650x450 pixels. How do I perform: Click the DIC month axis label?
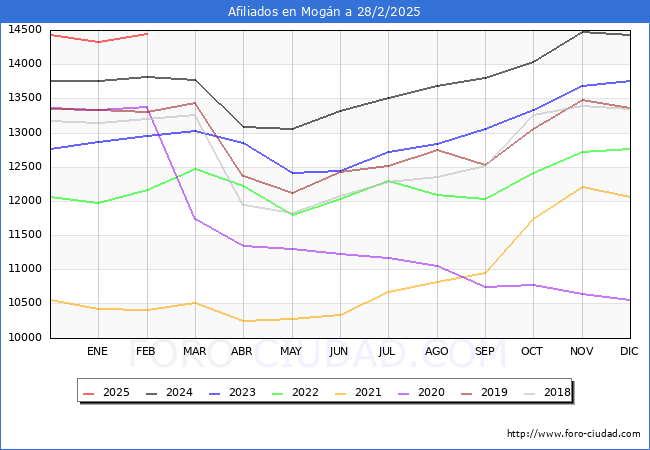point(629,351)
